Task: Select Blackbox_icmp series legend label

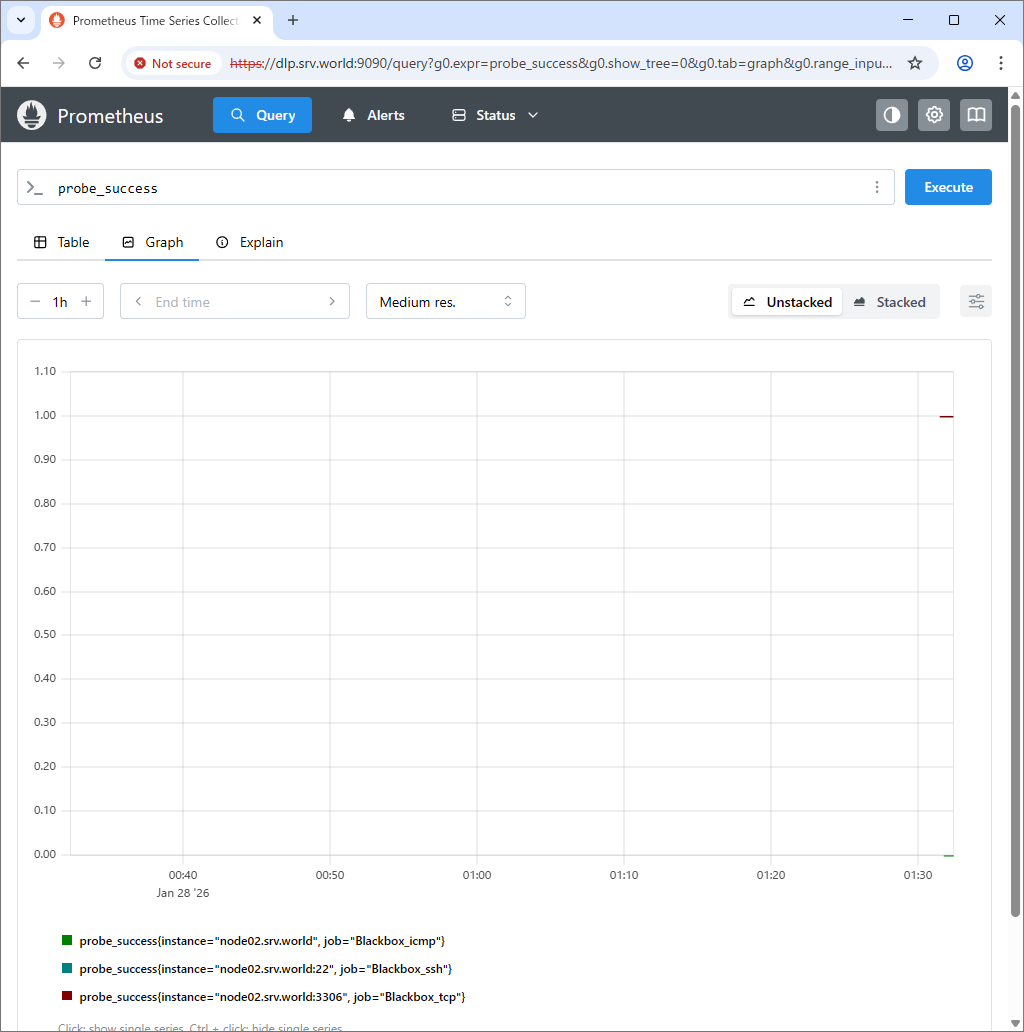Action: [263, 941]
